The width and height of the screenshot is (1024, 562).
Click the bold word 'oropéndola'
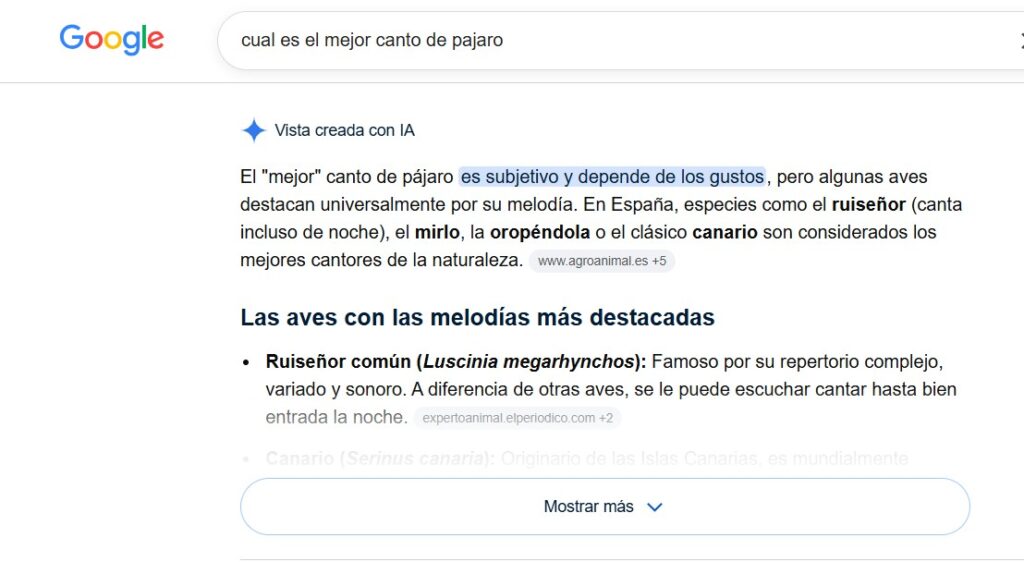click(539, 232)
